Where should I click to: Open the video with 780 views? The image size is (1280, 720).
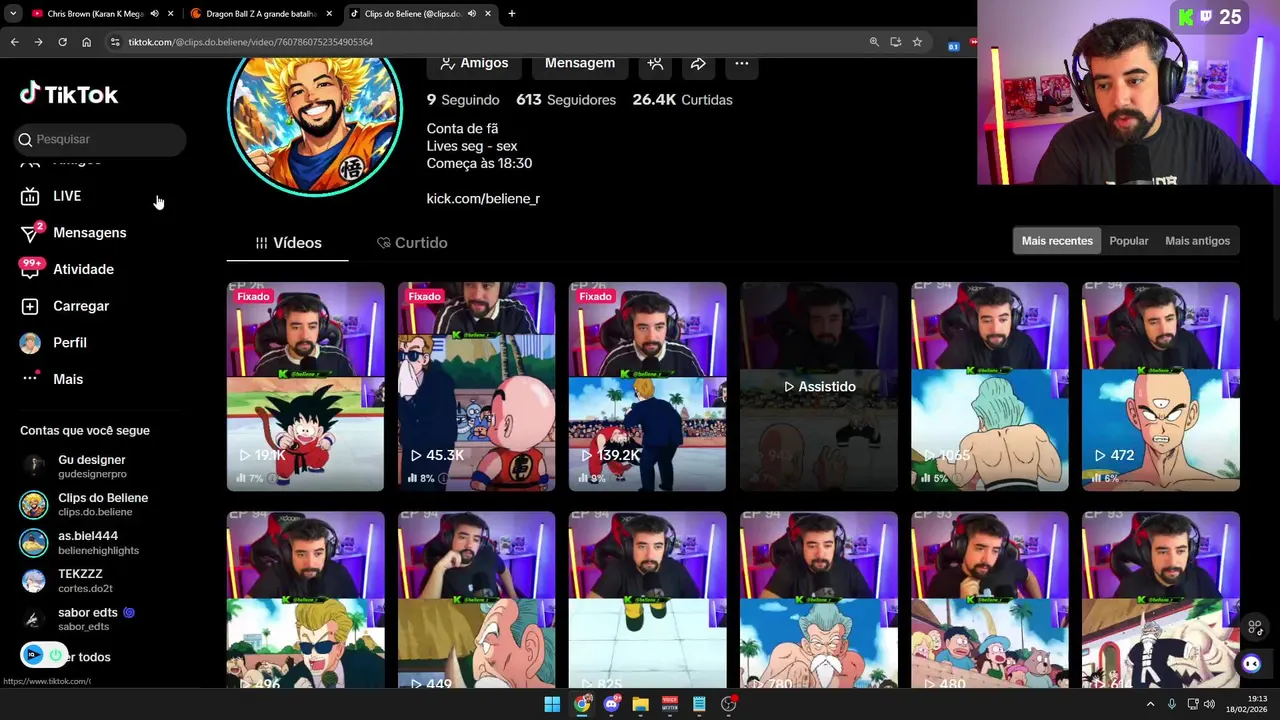[x=818, y=600]
